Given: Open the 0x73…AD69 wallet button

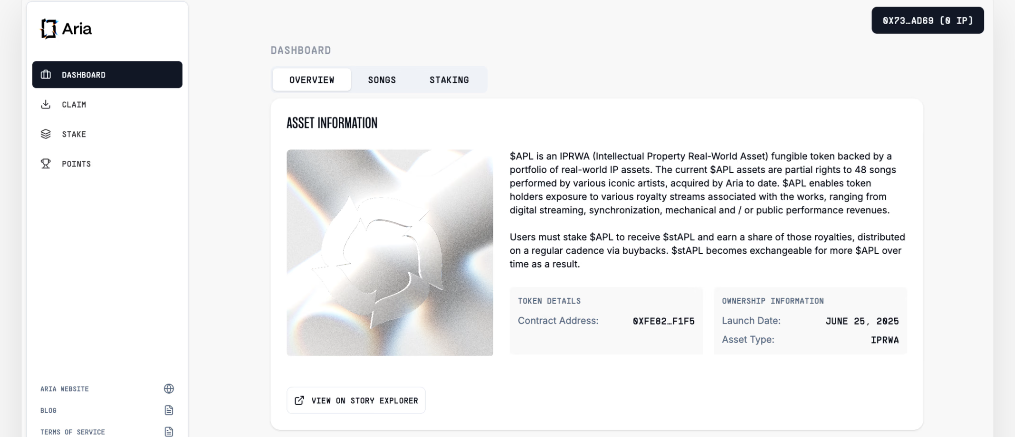Looking at the screenshot, I should point(927,20).
